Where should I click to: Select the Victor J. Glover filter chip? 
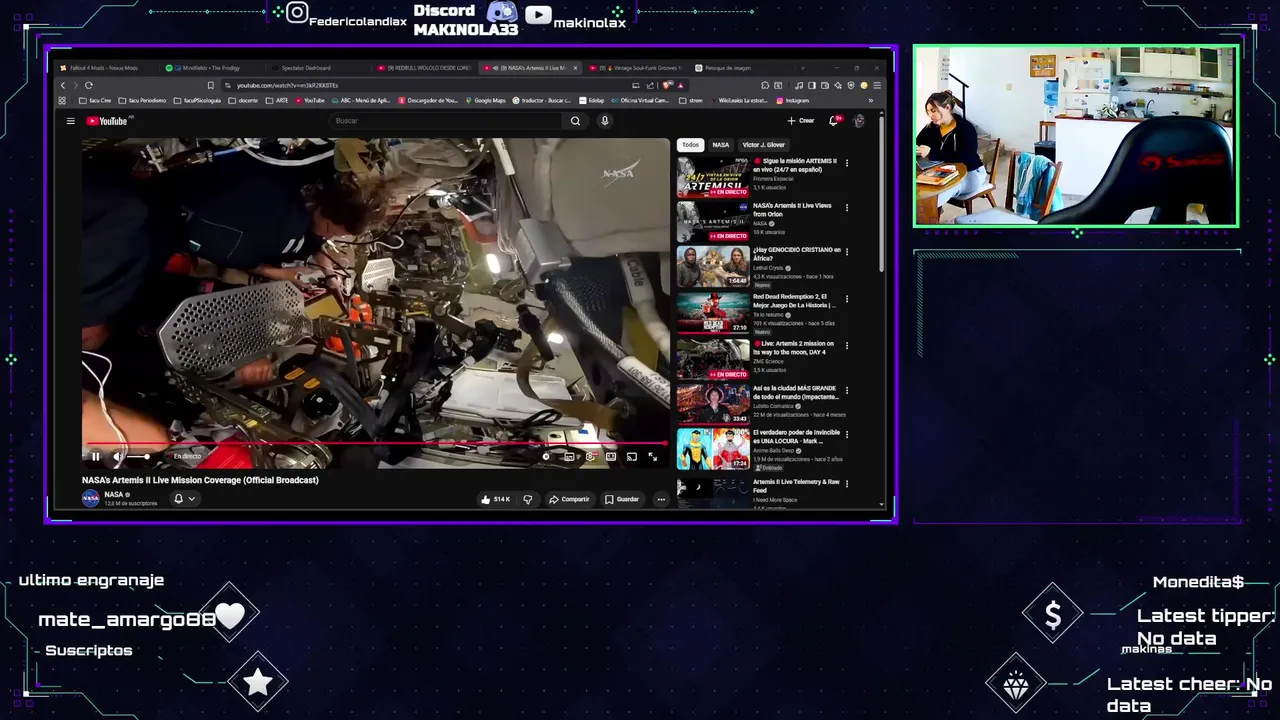click(764, 145)
